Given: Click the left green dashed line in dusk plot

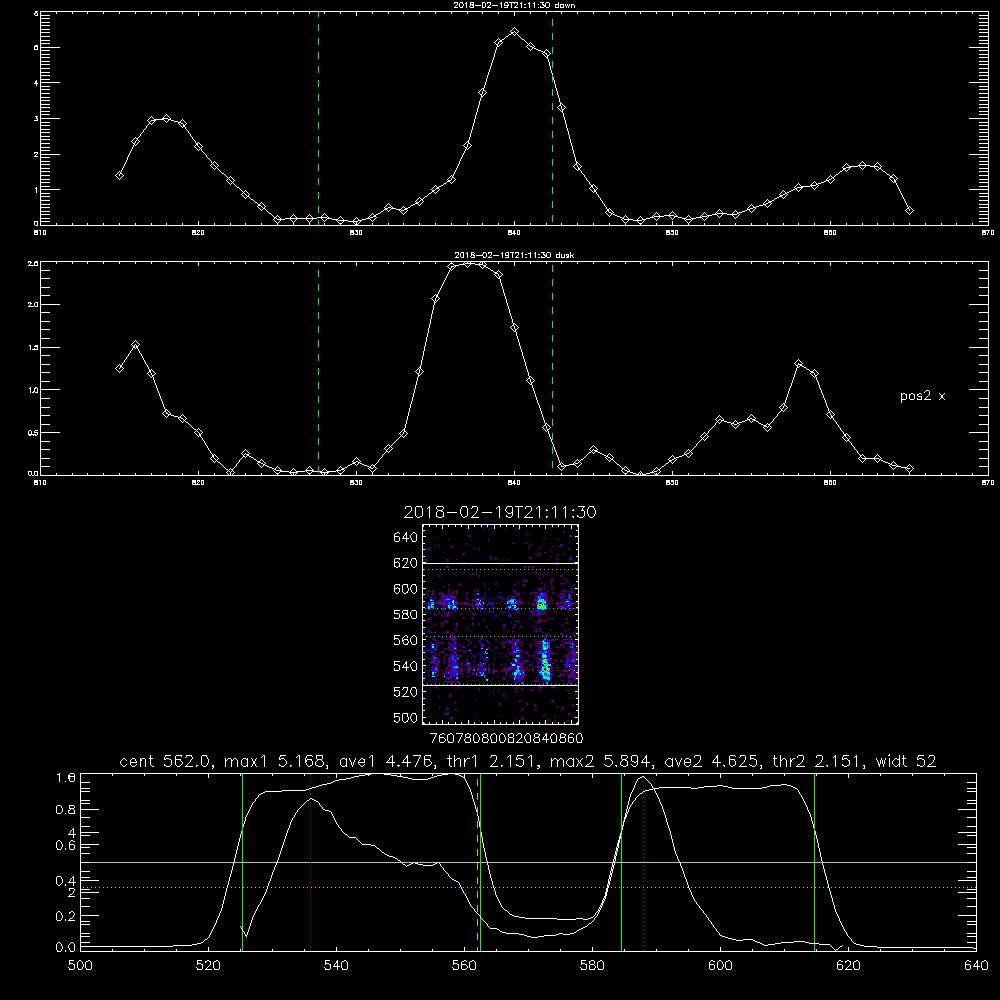Looking at the screenshot, I should [x=318, y=369].
